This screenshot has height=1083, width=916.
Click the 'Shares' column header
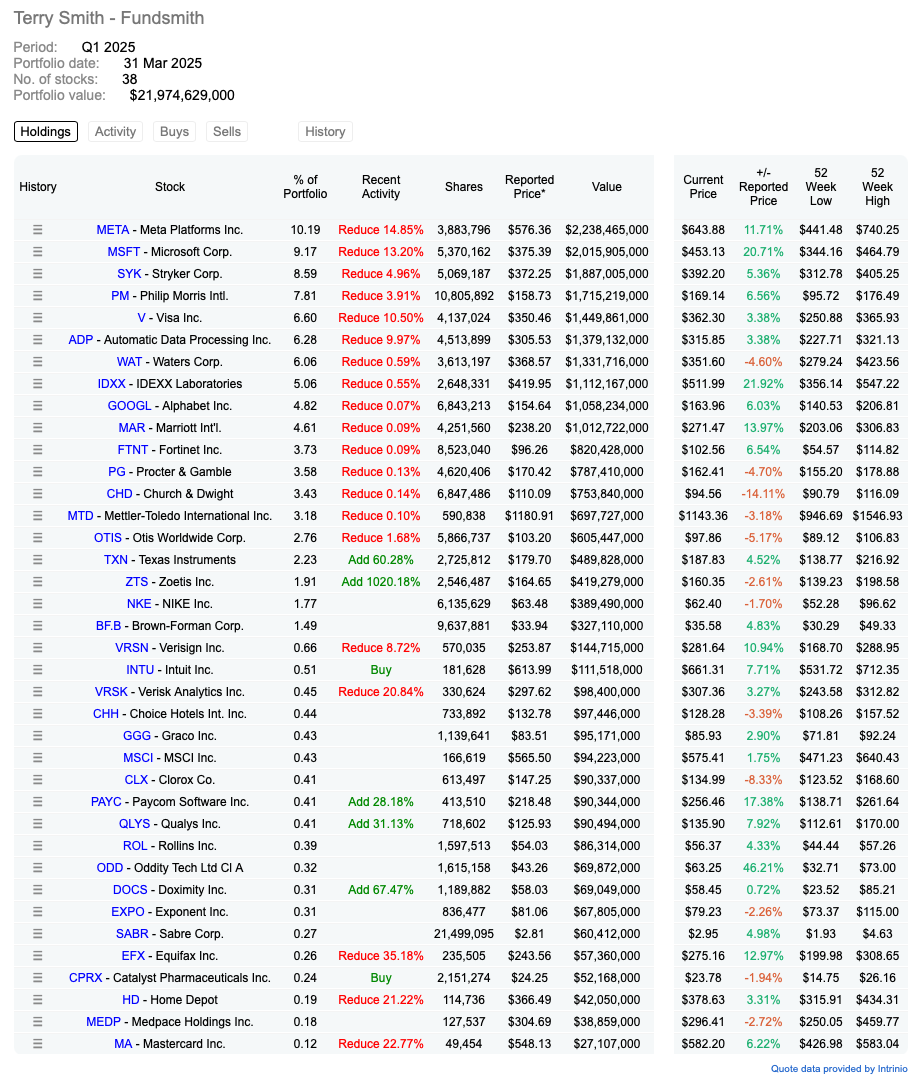click(464, 187)
